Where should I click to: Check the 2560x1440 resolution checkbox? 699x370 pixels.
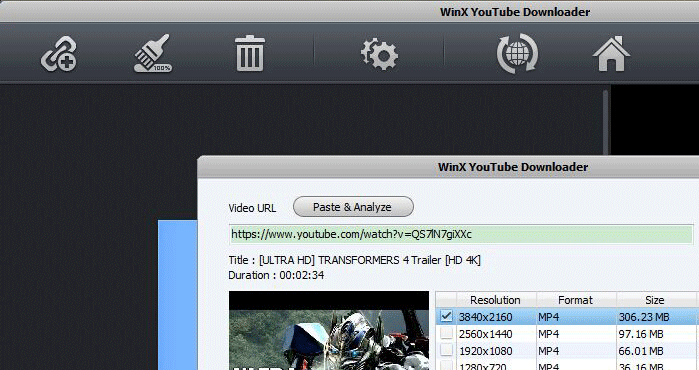click(x=446, y=333)
